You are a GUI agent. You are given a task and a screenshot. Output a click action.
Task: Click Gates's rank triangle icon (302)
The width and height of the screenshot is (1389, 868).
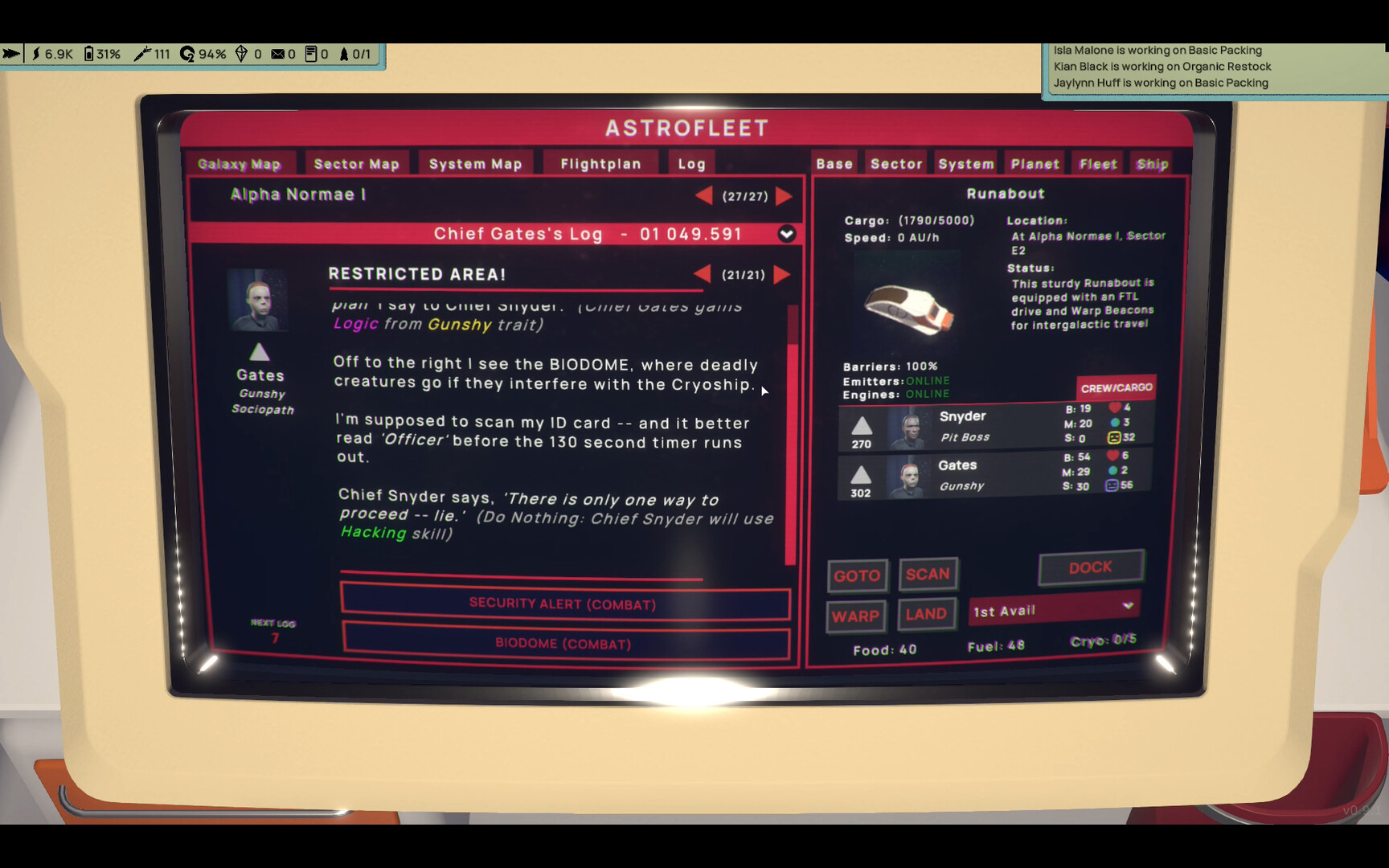pos(861,475)
